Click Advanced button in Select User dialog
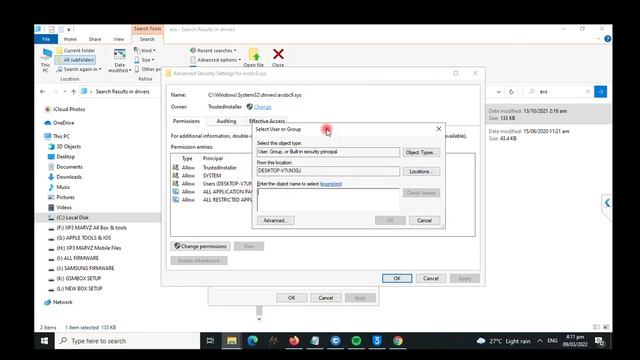640x360 pixels. (276, 220)
